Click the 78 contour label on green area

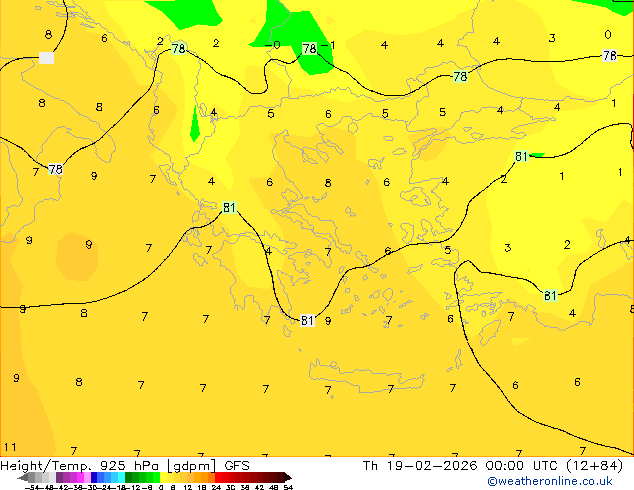[x=310, y=49]
